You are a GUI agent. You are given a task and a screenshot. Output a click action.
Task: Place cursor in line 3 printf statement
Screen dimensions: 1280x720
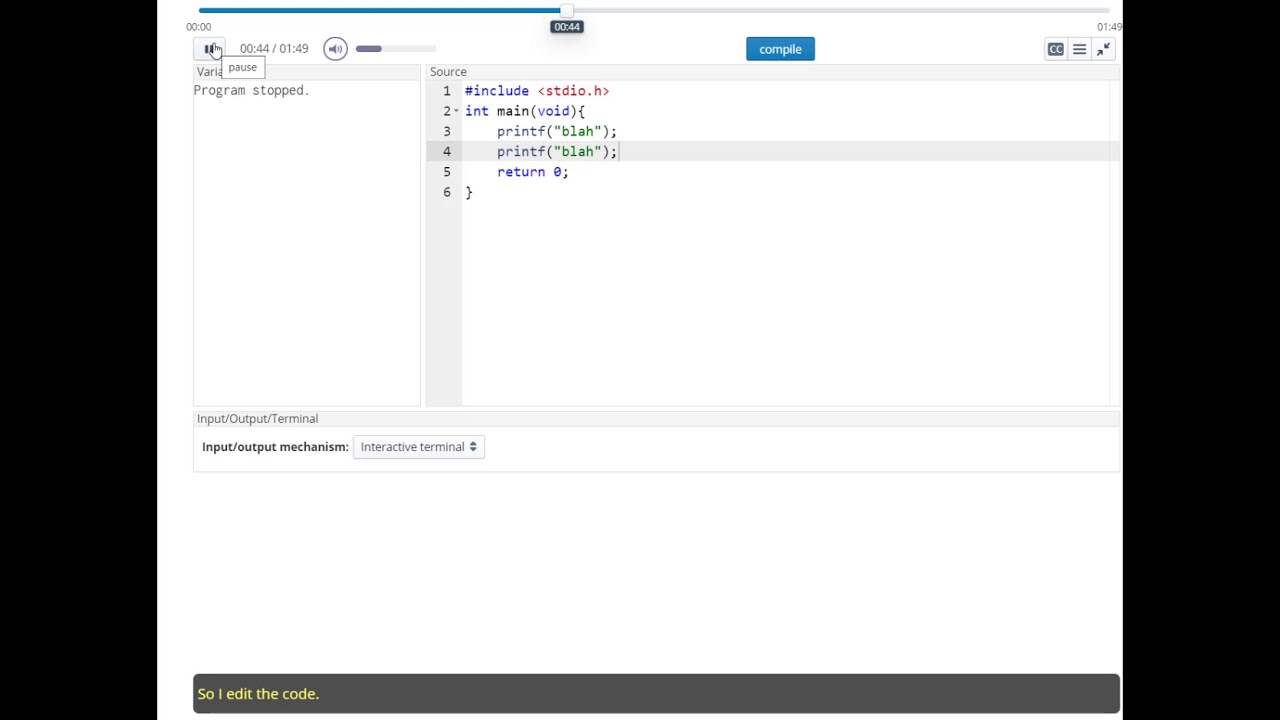coord(557,131)
